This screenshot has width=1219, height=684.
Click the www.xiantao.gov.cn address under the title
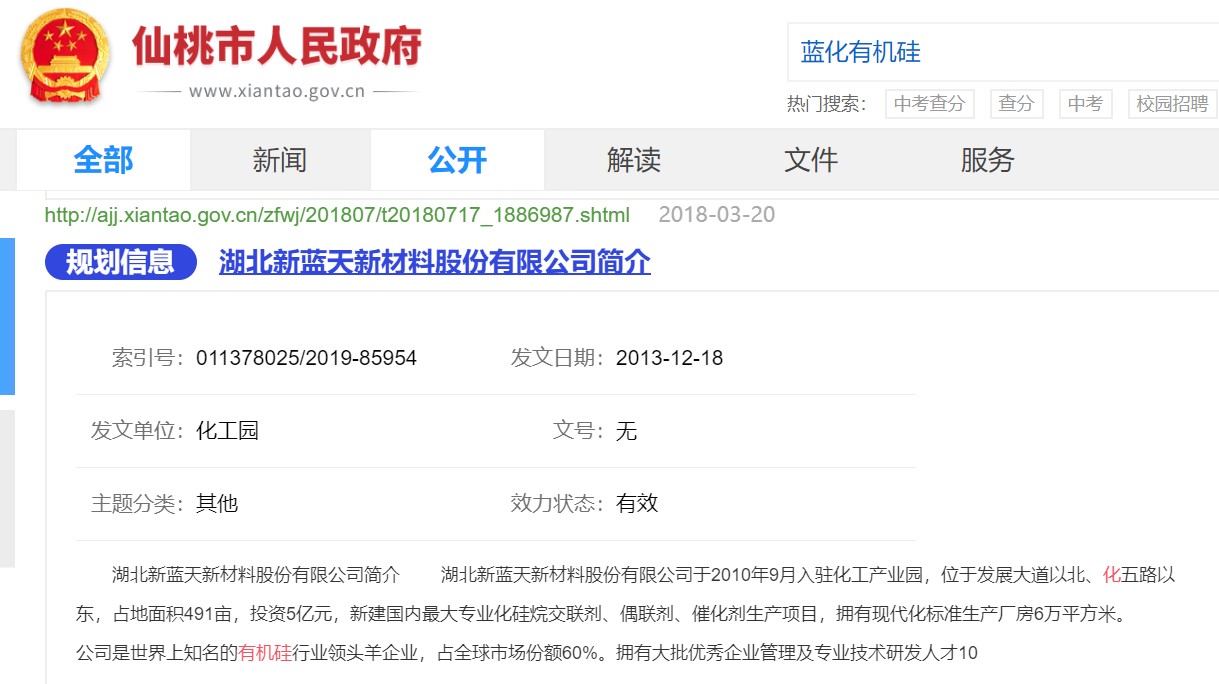coord(277,91)
